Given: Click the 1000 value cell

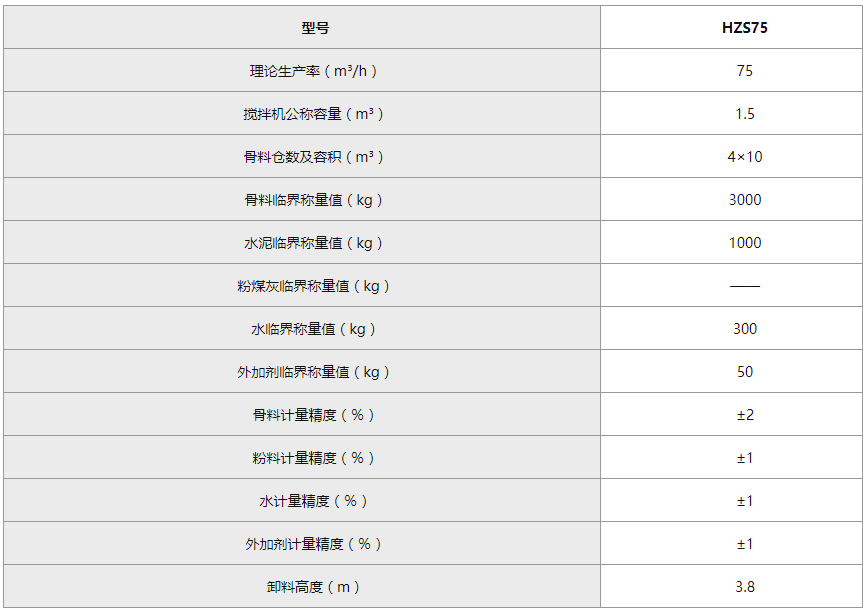Looking at the screenshot, I should click(x=744, y=243).
